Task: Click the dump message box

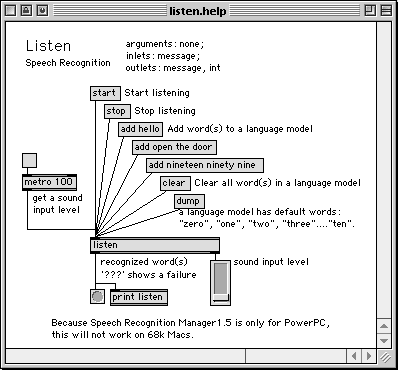Action: (x=189, y=201)
